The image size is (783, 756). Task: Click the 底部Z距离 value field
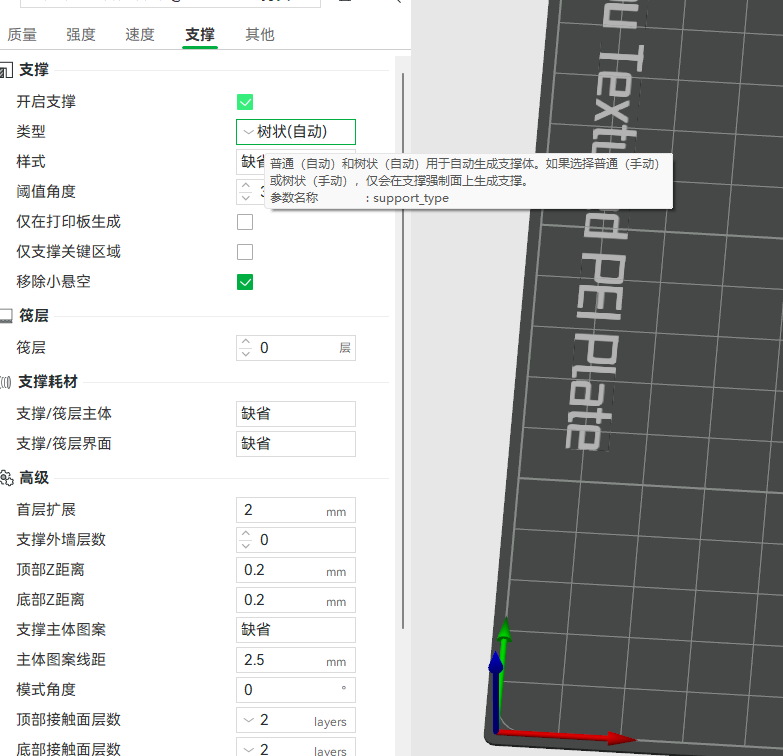(296, 600)
